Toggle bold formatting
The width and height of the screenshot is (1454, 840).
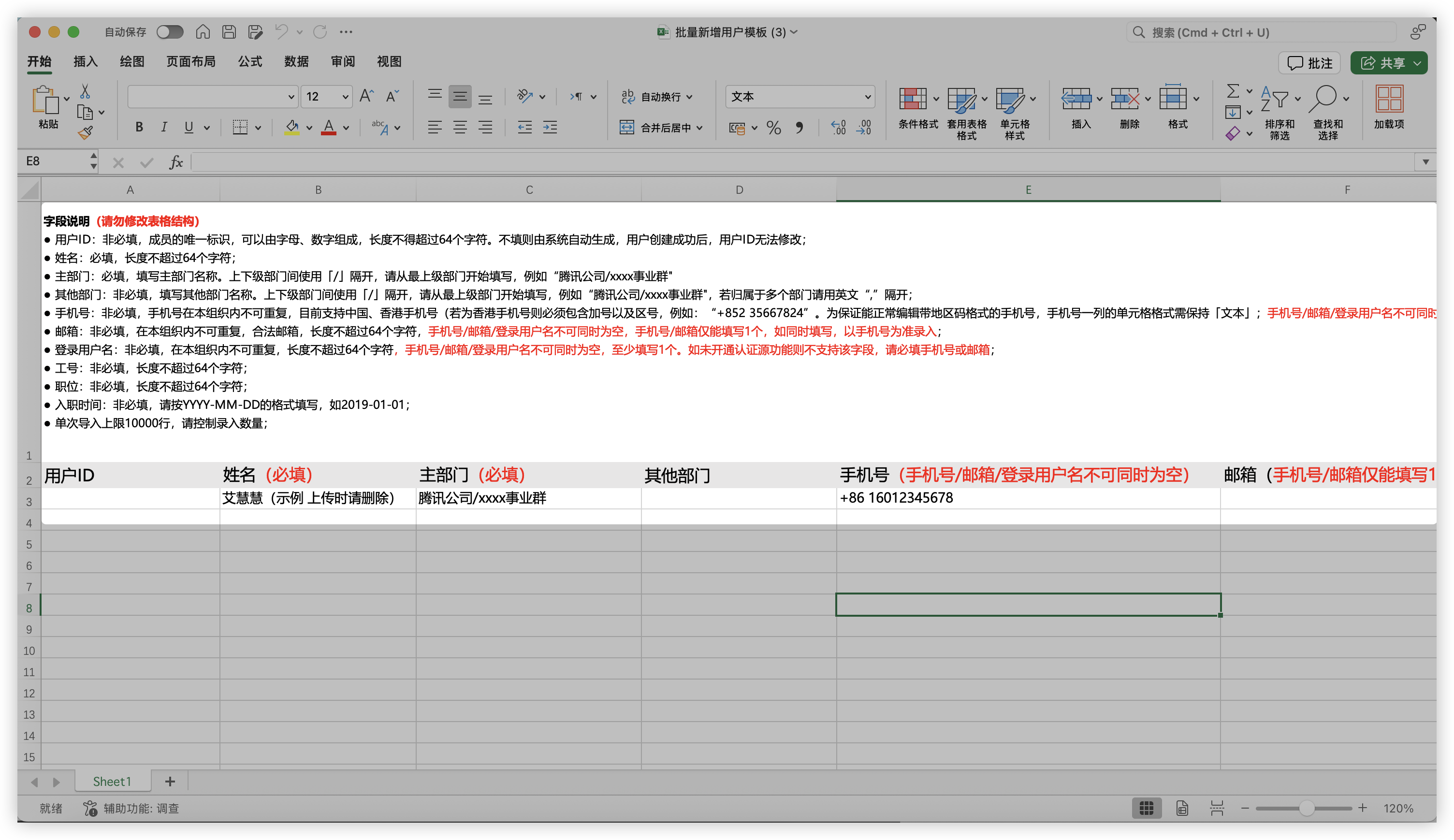(x=139, y=128)
